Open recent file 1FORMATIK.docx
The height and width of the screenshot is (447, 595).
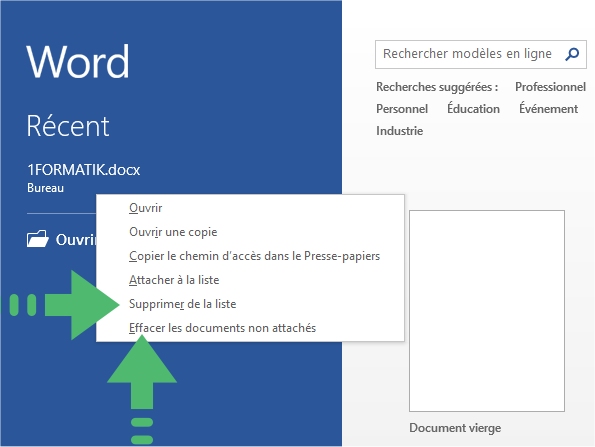[x=83, y=170]
